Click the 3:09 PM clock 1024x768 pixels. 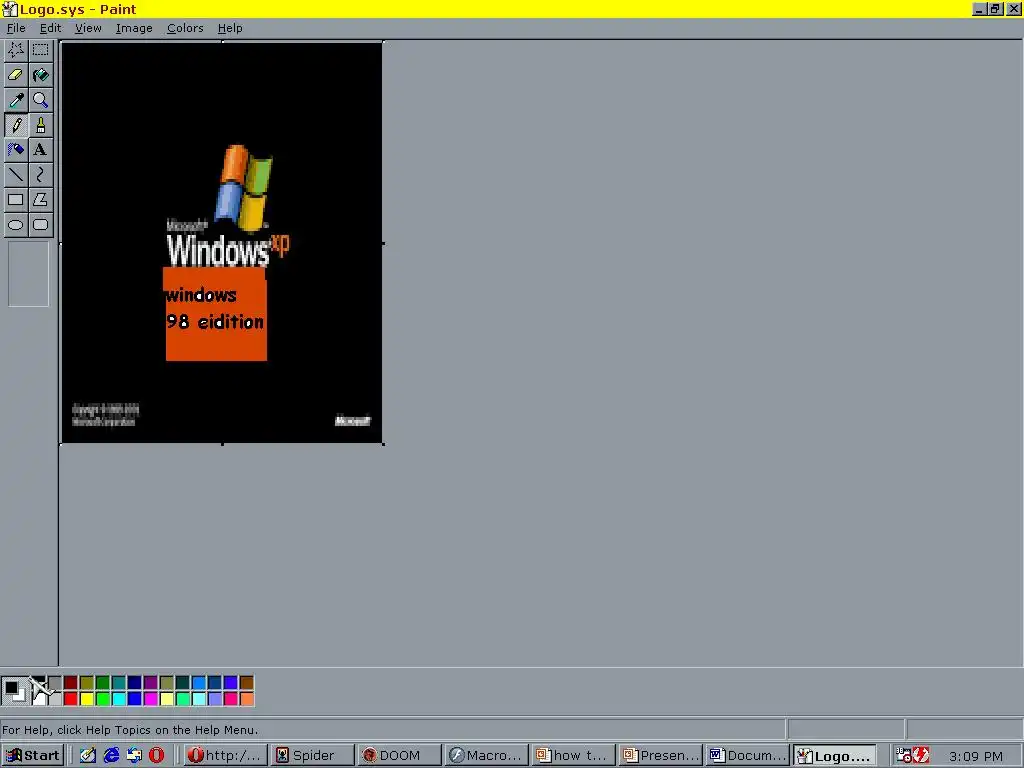coord(976,756)
